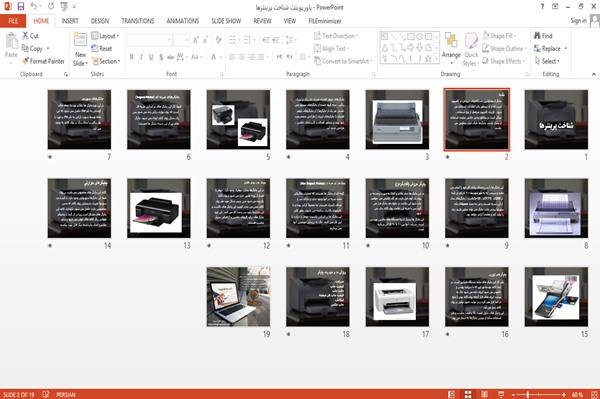600x399 pixels.
Task: Select slide 13 thumbnail
Action: [159, 208]
